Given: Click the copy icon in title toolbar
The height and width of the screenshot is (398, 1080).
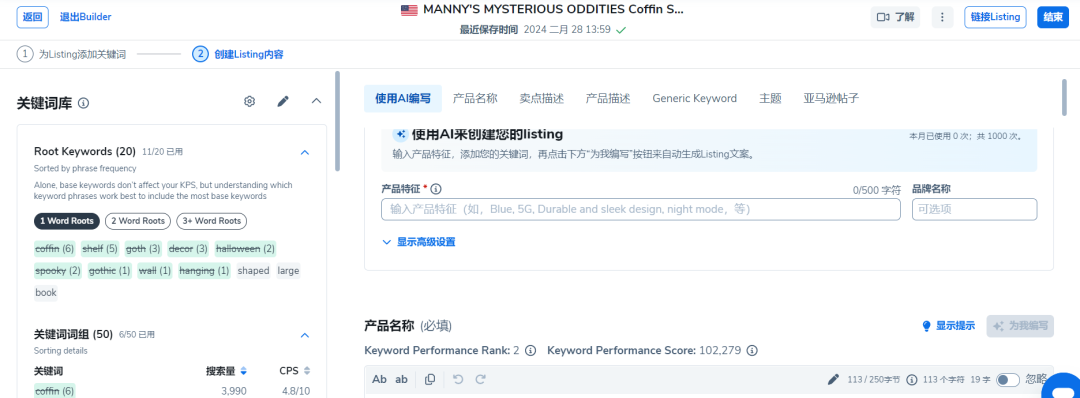Looking at the screenshot, I should (x=430, y=379).
